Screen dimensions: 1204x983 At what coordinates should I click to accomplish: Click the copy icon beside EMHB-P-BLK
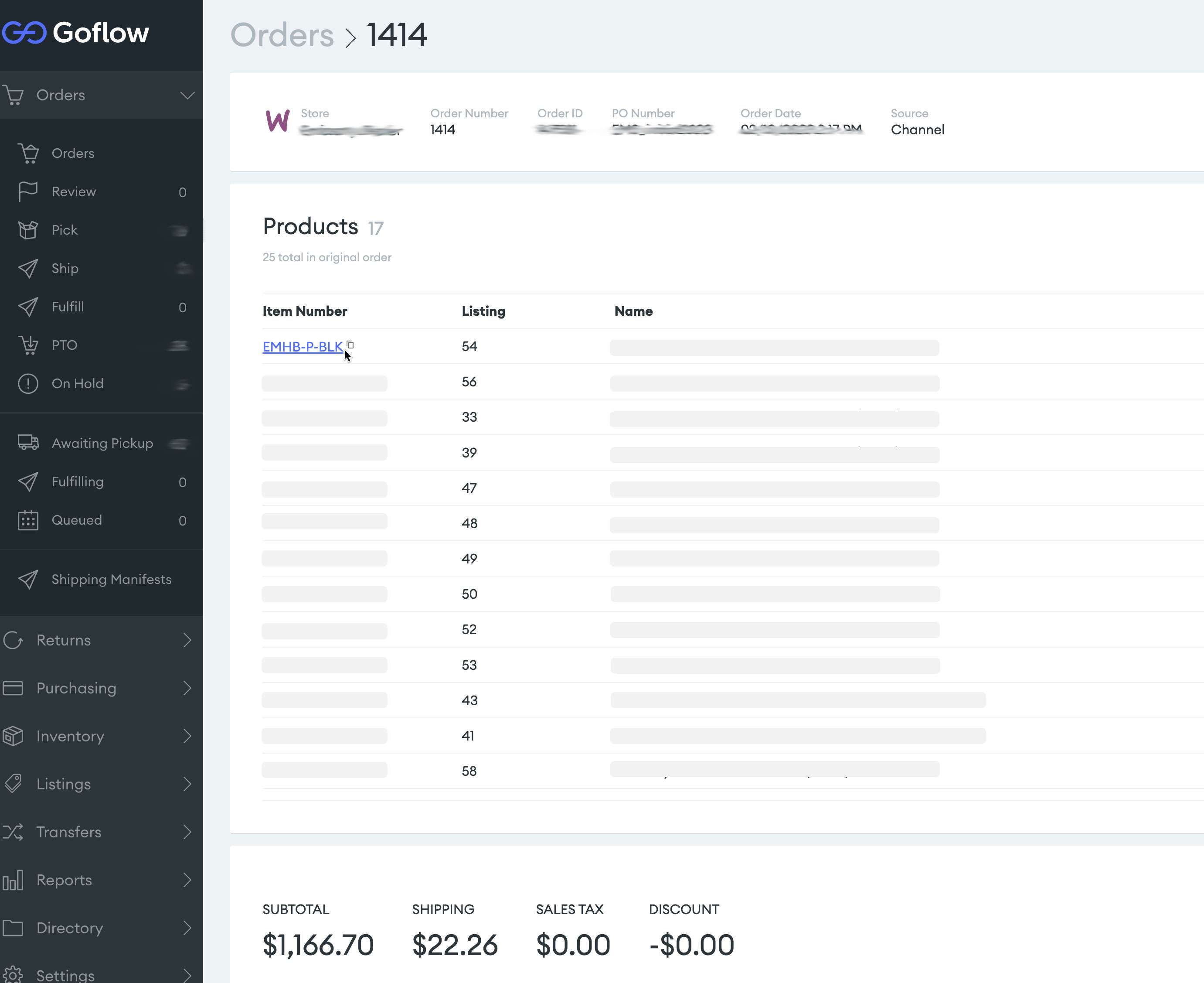click(x=350, y=344)
